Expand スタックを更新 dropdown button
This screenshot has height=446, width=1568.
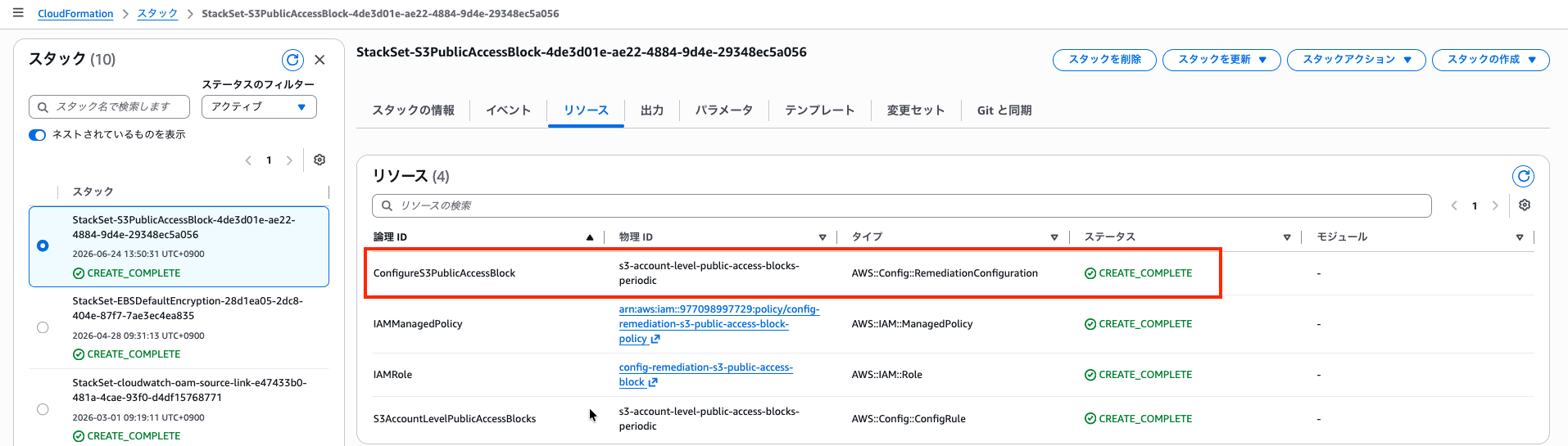(1221, 60)
